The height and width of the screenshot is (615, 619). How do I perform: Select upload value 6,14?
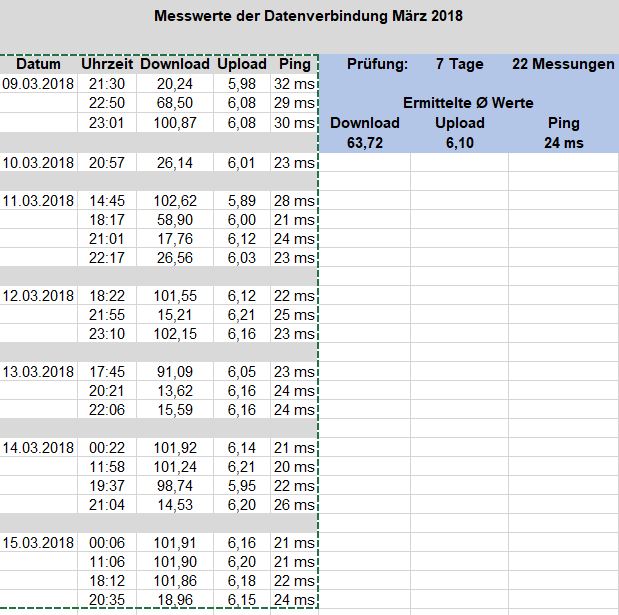tap(242, 448)
